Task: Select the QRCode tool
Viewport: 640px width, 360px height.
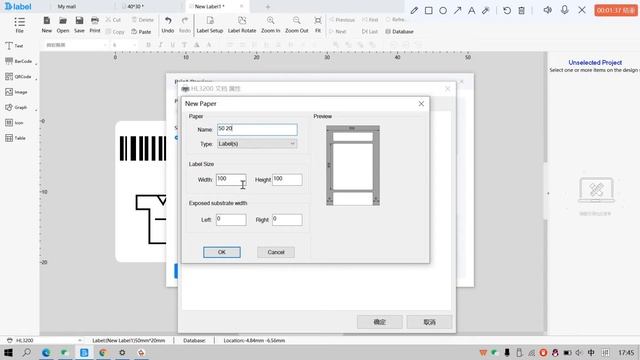Action: click(18, 77)
